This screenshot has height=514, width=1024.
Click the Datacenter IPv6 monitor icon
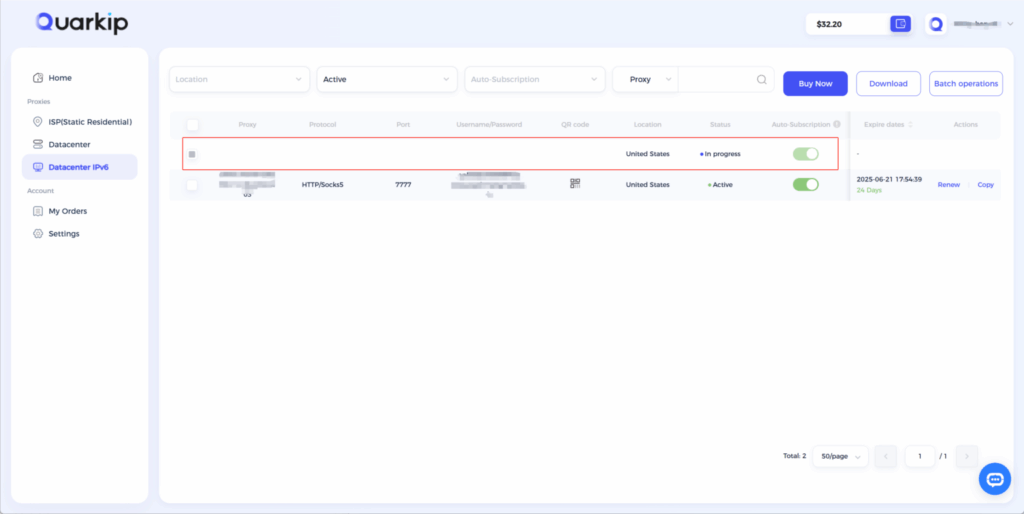pyautogui.click(x=38, y=167)
